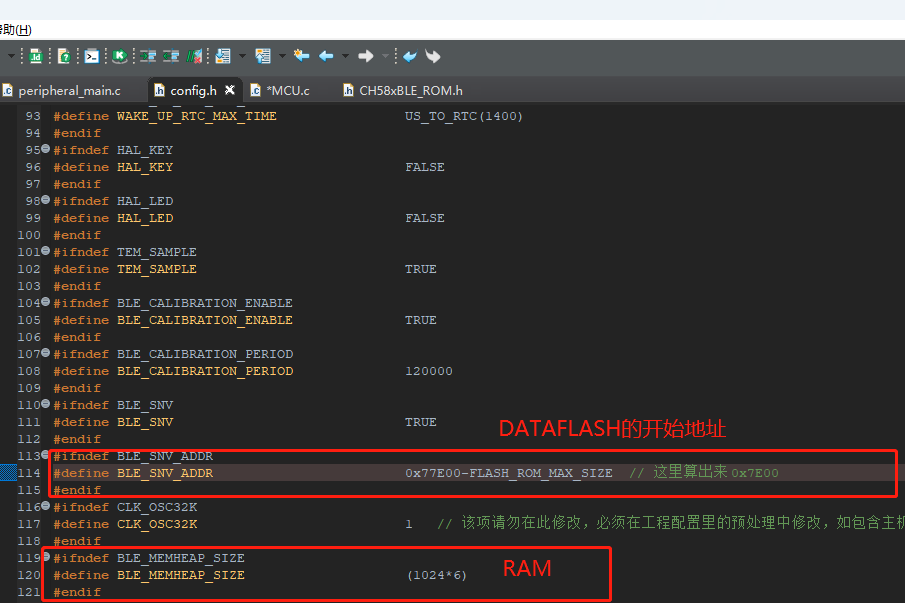Open the next annotation dropdown arrow
Screen dimensions: 905x603
pos(242,56)
